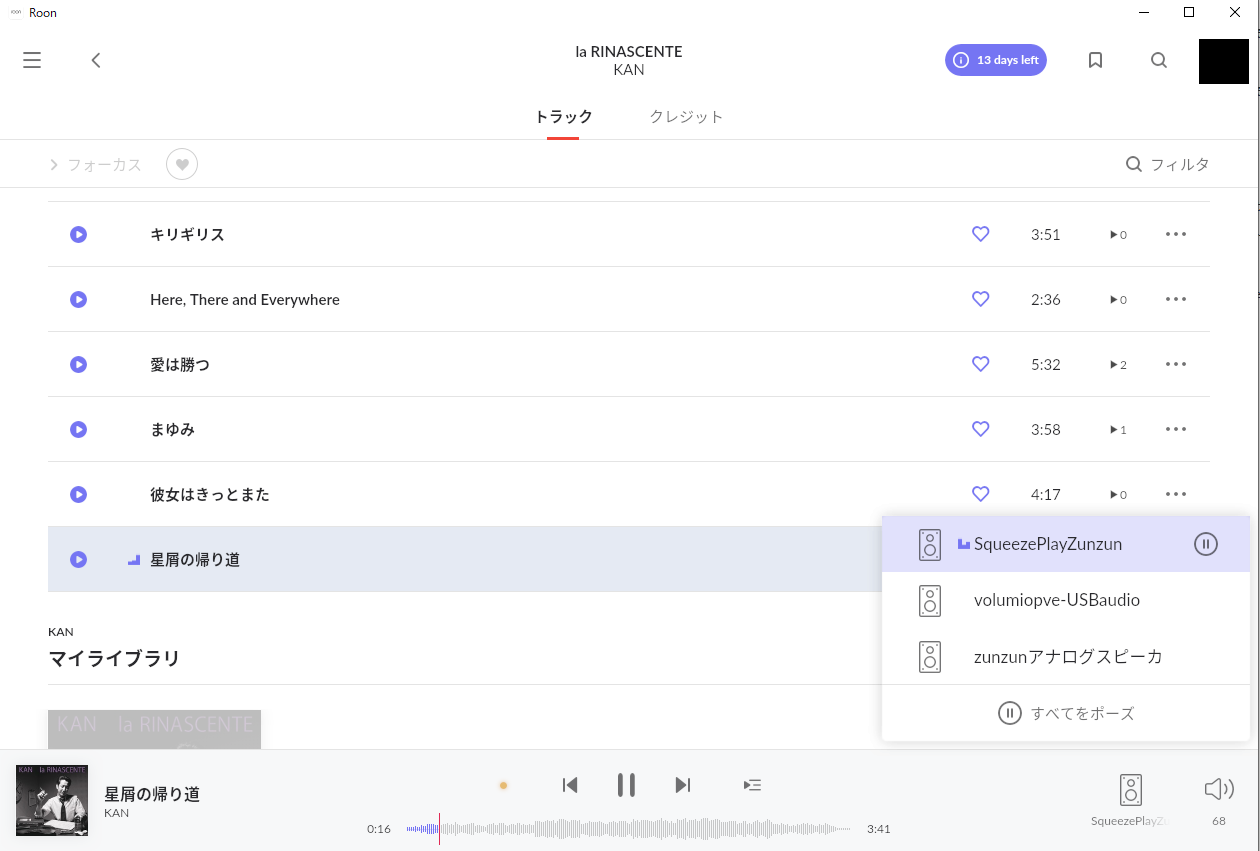Minimize the Roon window
This screenshot has height=851, width=1260.
click(1142, 12)
